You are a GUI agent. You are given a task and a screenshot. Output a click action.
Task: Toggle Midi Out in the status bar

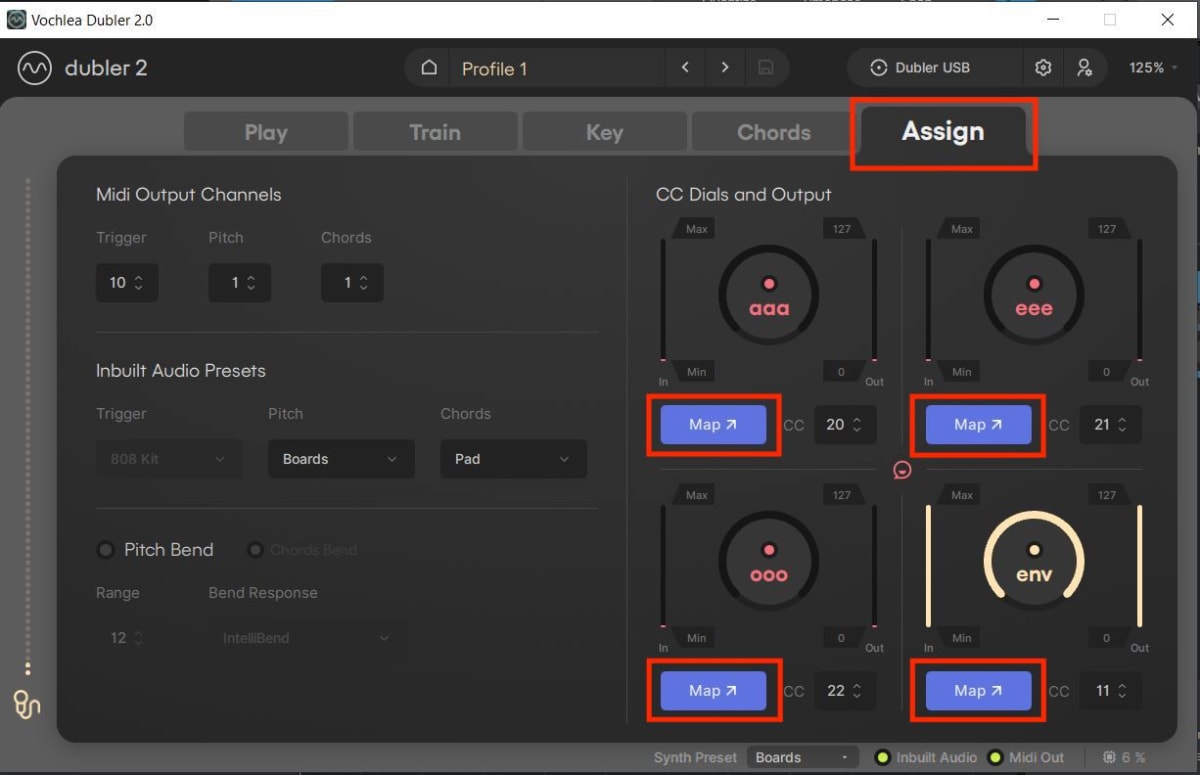[x=995, y=757]
